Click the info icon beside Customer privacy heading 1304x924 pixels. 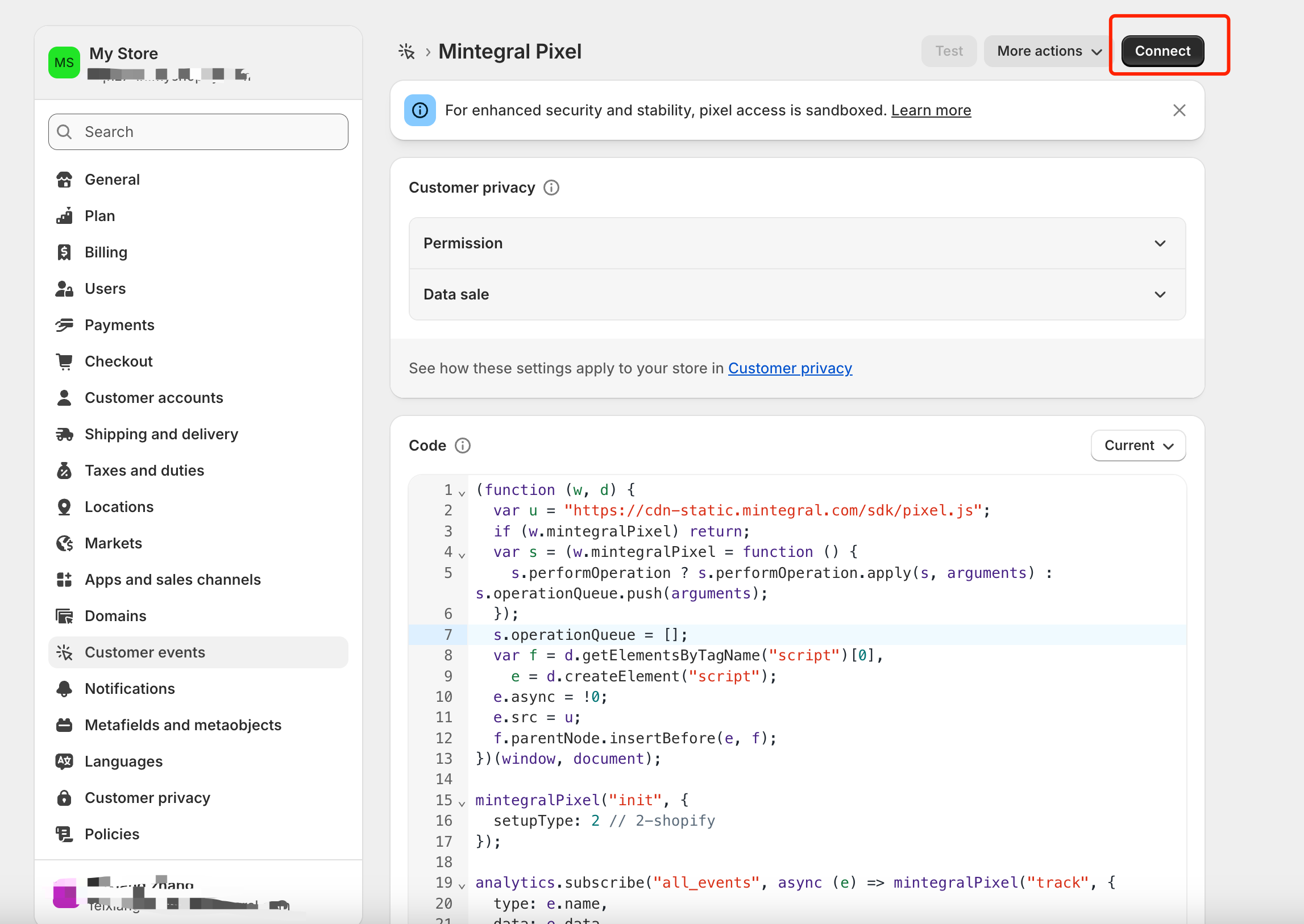tap(551, 188)
